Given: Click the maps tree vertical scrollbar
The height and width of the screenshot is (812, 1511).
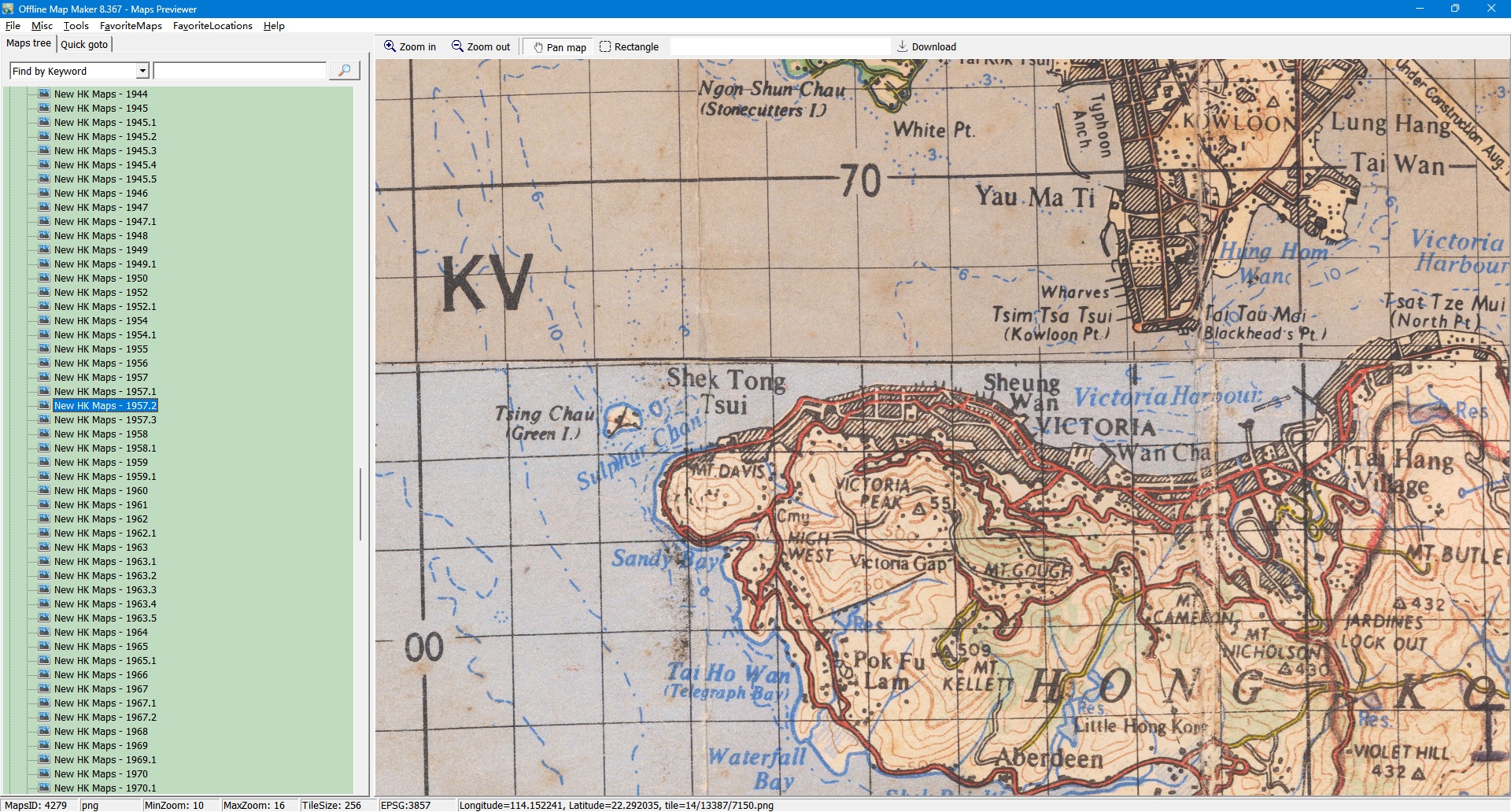Looking at the screenshot, I should 360,504.
